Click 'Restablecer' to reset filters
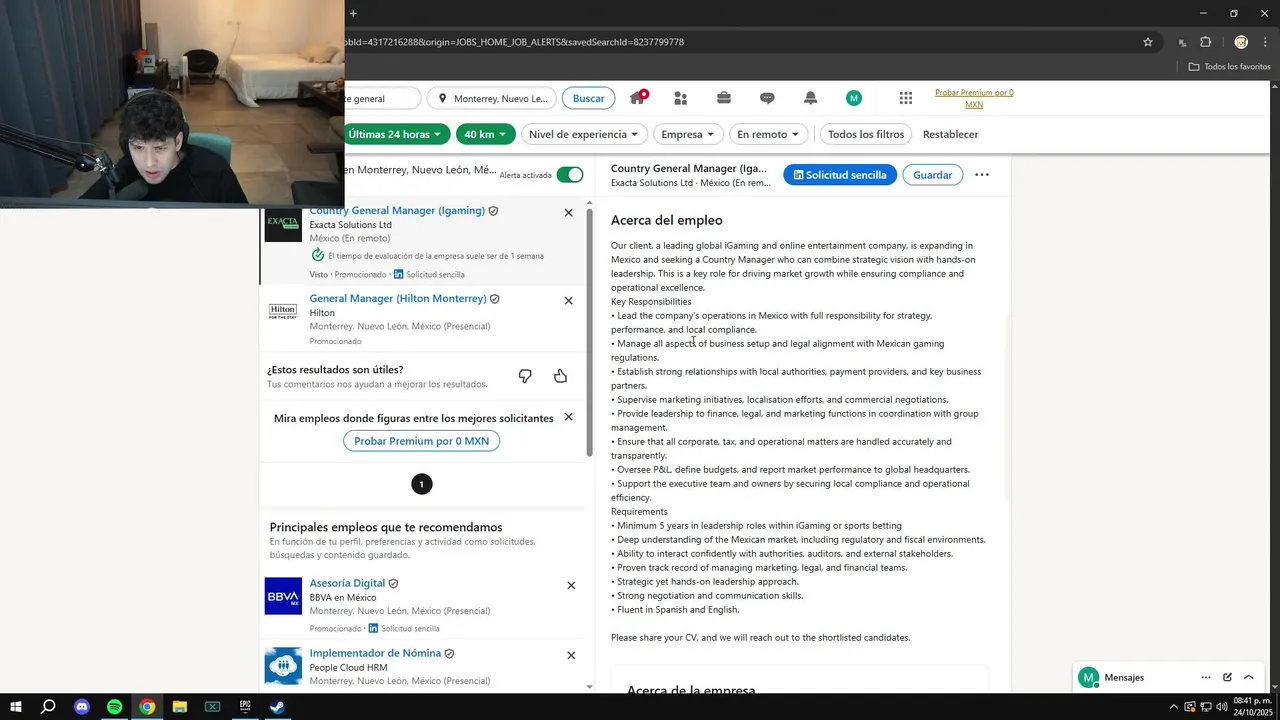This screenshot has height=720, width=1280. coord(950,134)
